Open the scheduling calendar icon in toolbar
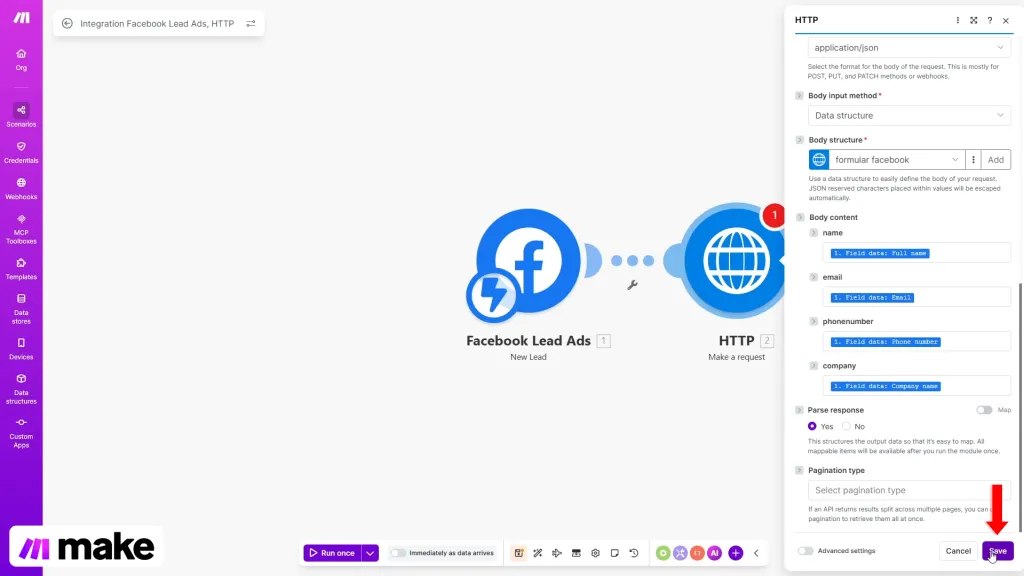Screen dimensions: 1024x576 [x=519, y=553]
